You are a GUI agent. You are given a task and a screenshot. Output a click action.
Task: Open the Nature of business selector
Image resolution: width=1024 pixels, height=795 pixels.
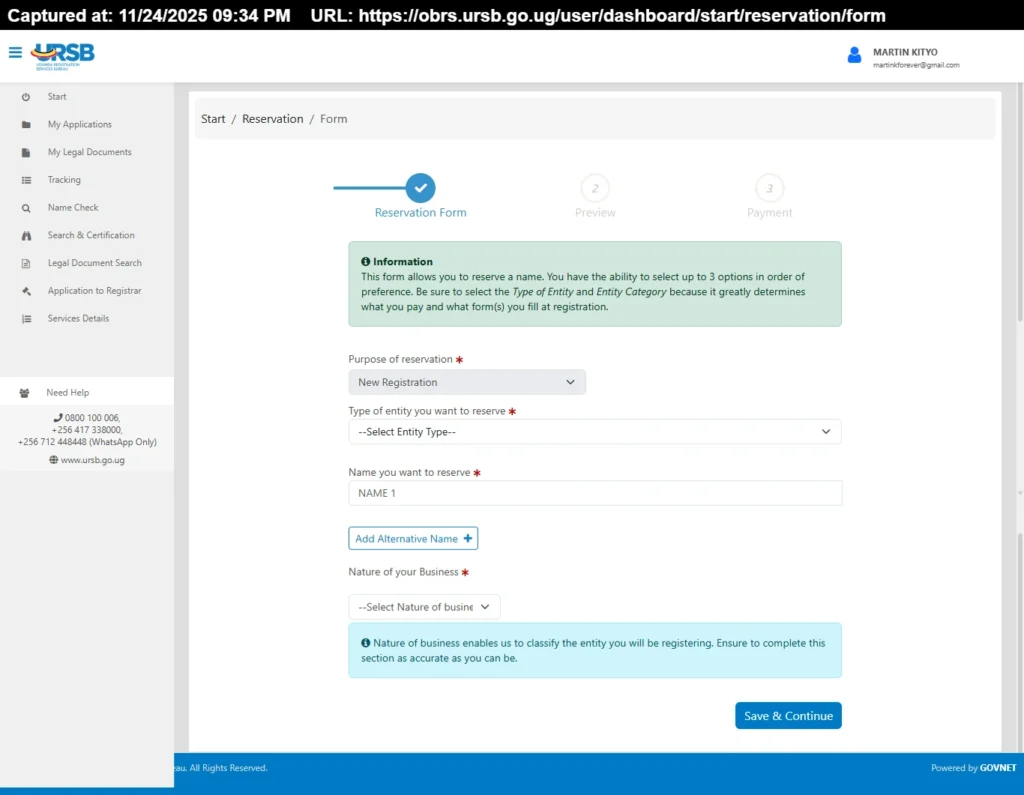(424, 606)
